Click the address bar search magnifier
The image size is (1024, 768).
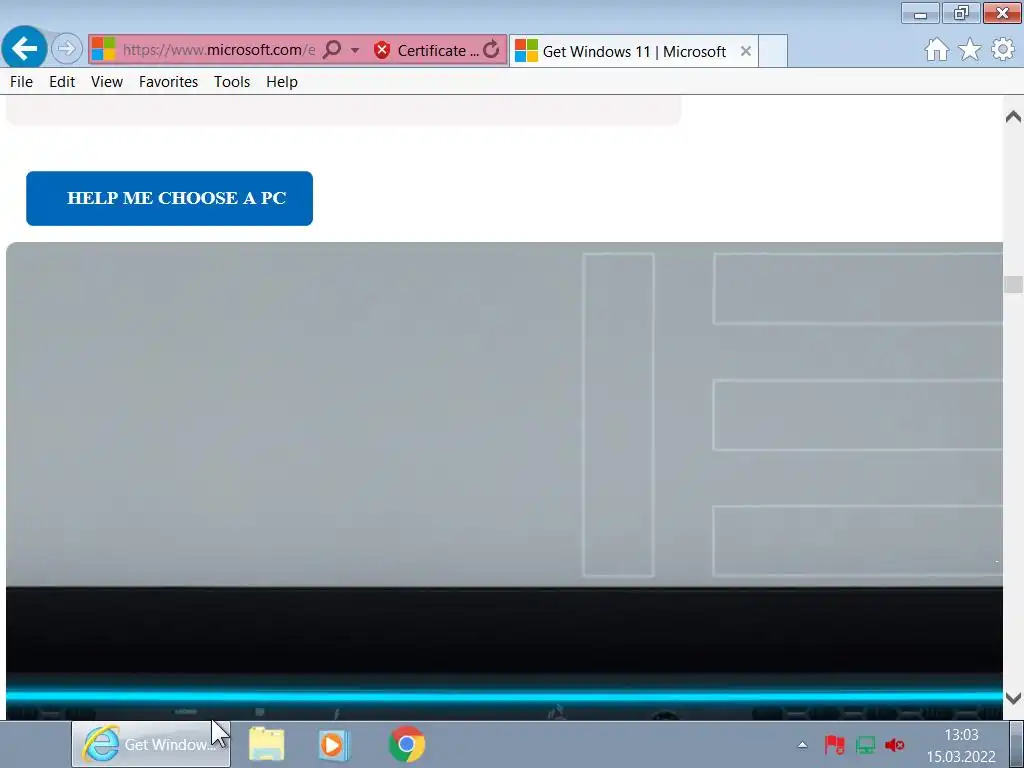click(332, 49)
